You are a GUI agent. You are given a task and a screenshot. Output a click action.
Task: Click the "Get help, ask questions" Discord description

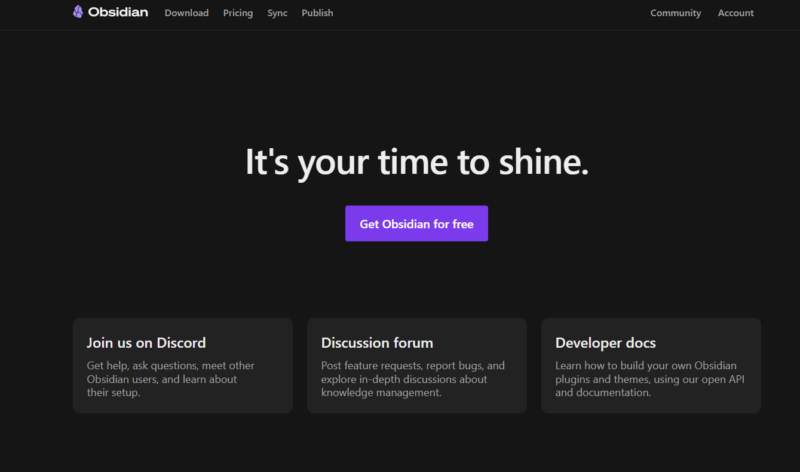click(x=170, y=379)
